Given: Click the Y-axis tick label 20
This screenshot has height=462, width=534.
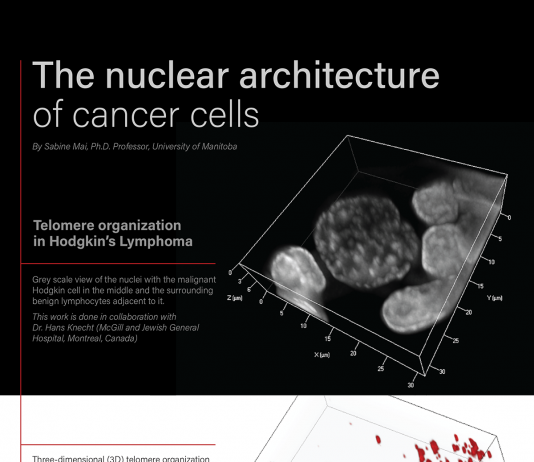Looking at the screenshot, I should click(x=469, y=312).
